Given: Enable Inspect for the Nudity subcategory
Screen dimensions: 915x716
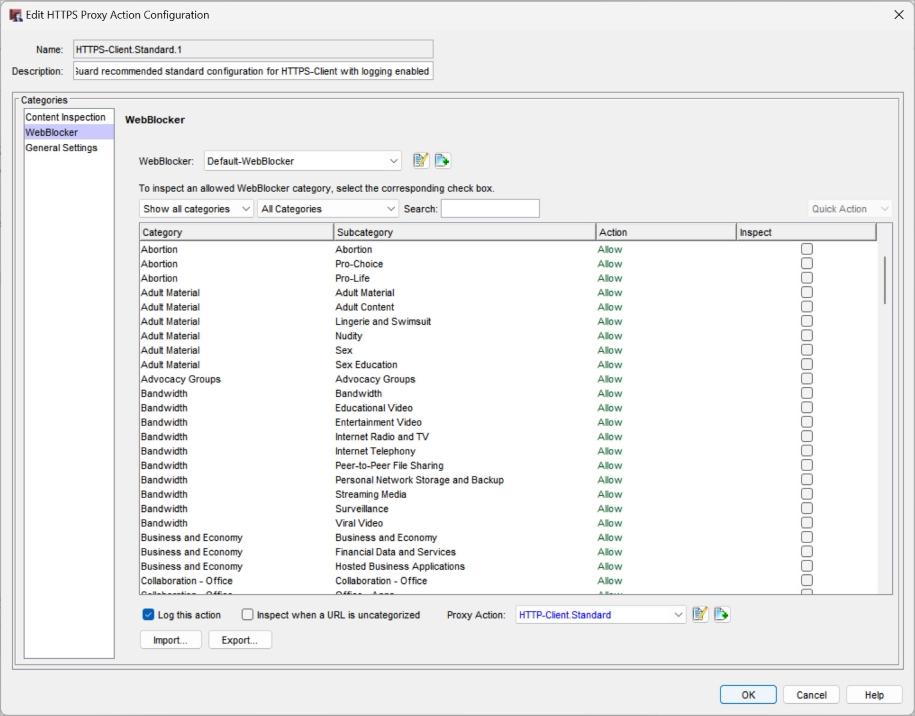Looking at the screenshot, I should tap(807, 336).
